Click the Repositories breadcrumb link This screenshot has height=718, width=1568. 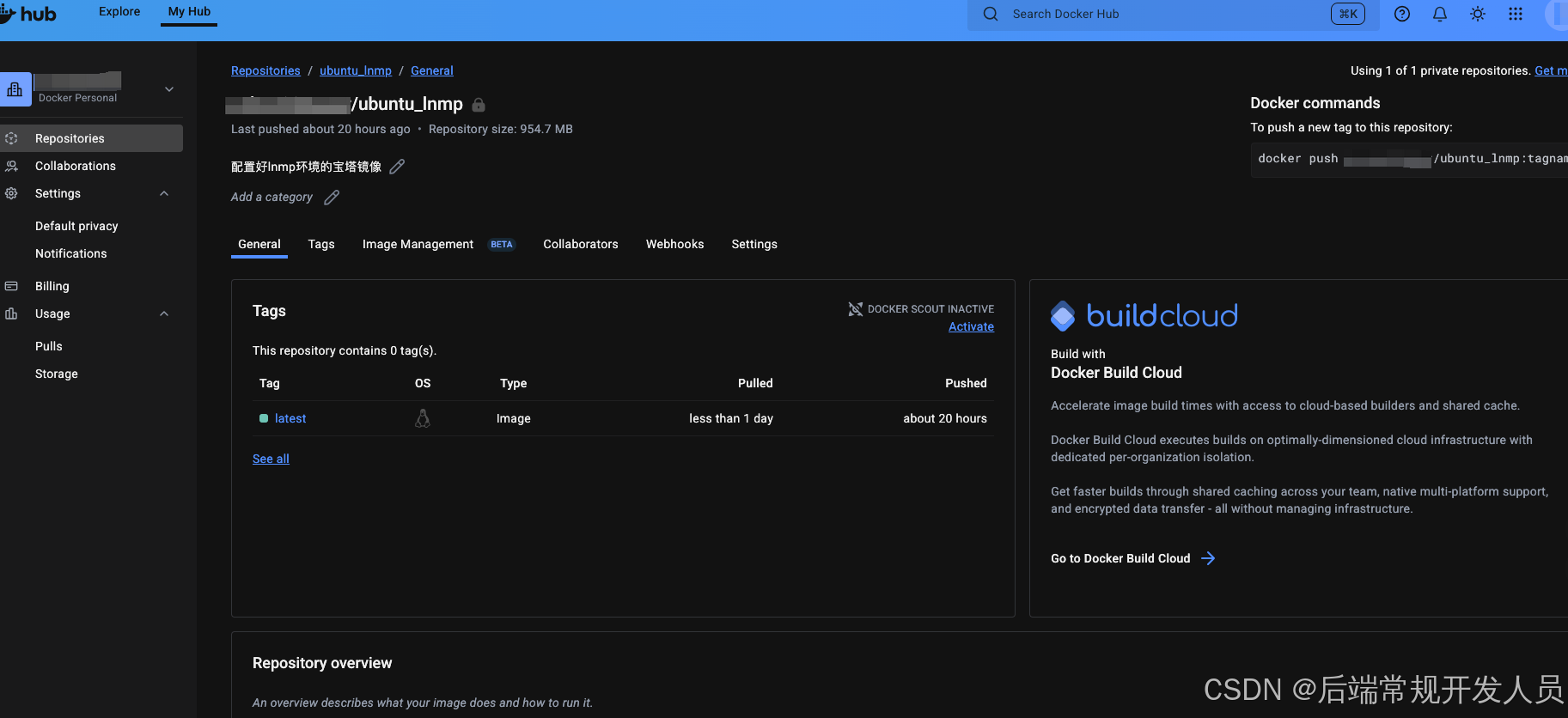point(265,70)
